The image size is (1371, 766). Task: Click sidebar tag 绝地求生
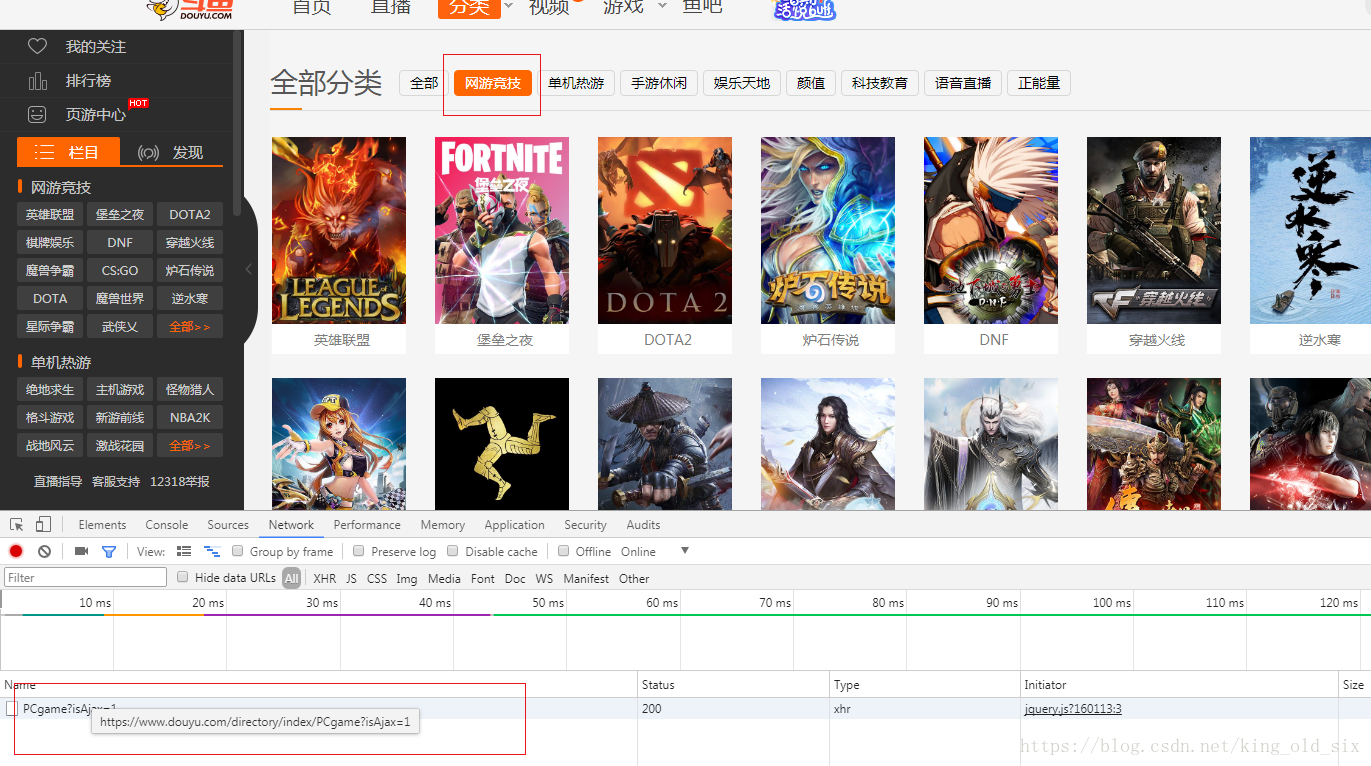pos(50,389)
